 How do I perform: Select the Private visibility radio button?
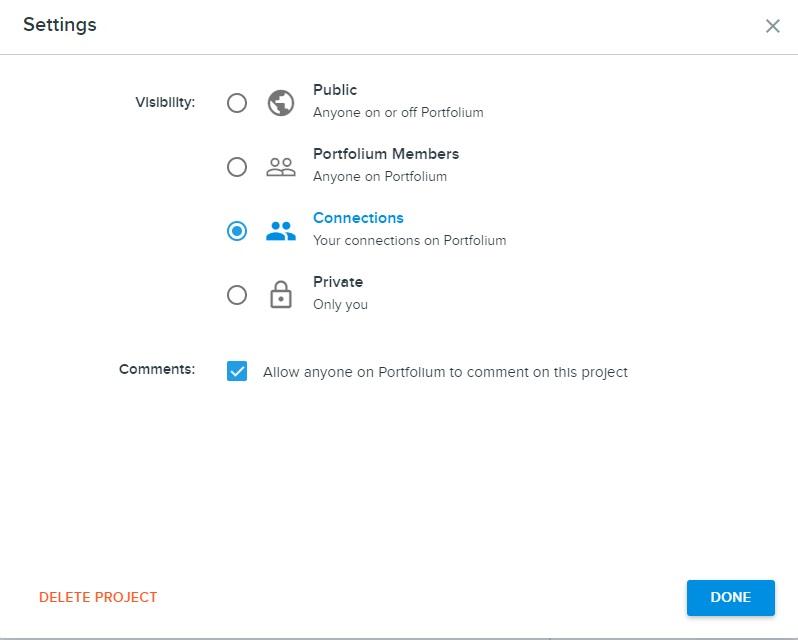click(237, 295)
